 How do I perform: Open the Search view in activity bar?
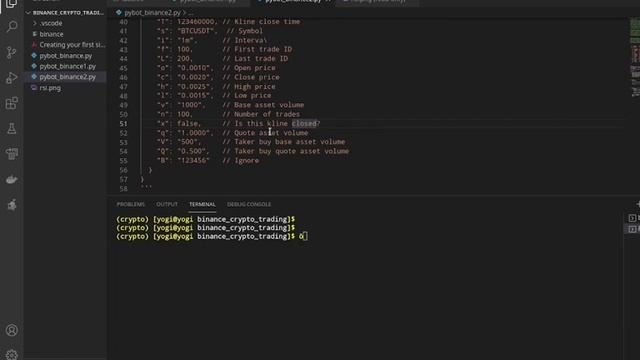coord(11,27)
